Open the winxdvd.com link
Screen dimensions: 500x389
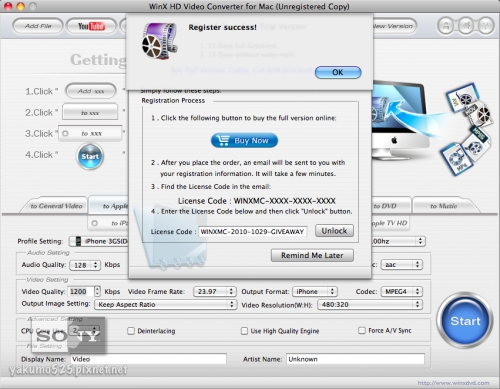453,383
